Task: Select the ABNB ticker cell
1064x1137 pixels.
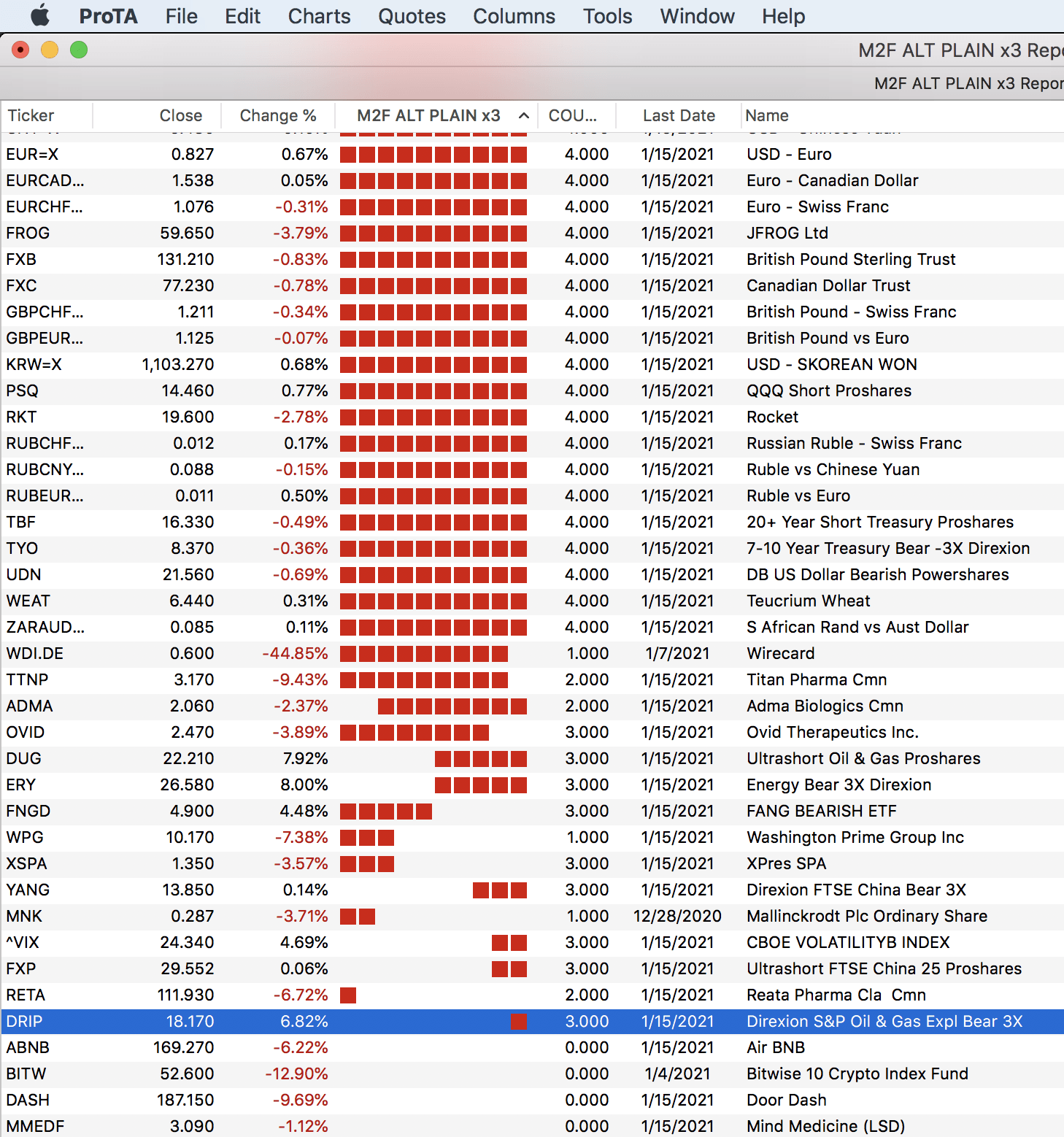Action: [28, 1047]
